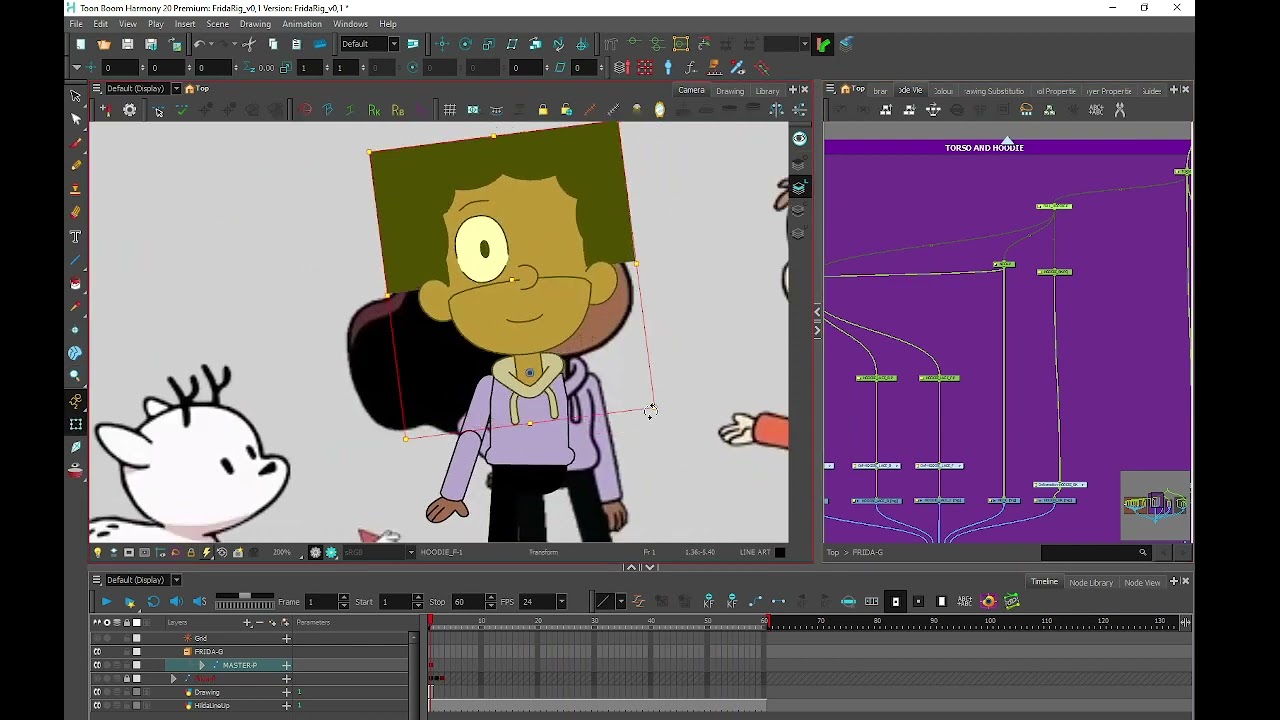Click the padlock lock icon in the Camera toolbar

pyautogui.click(x=543, y=110)
